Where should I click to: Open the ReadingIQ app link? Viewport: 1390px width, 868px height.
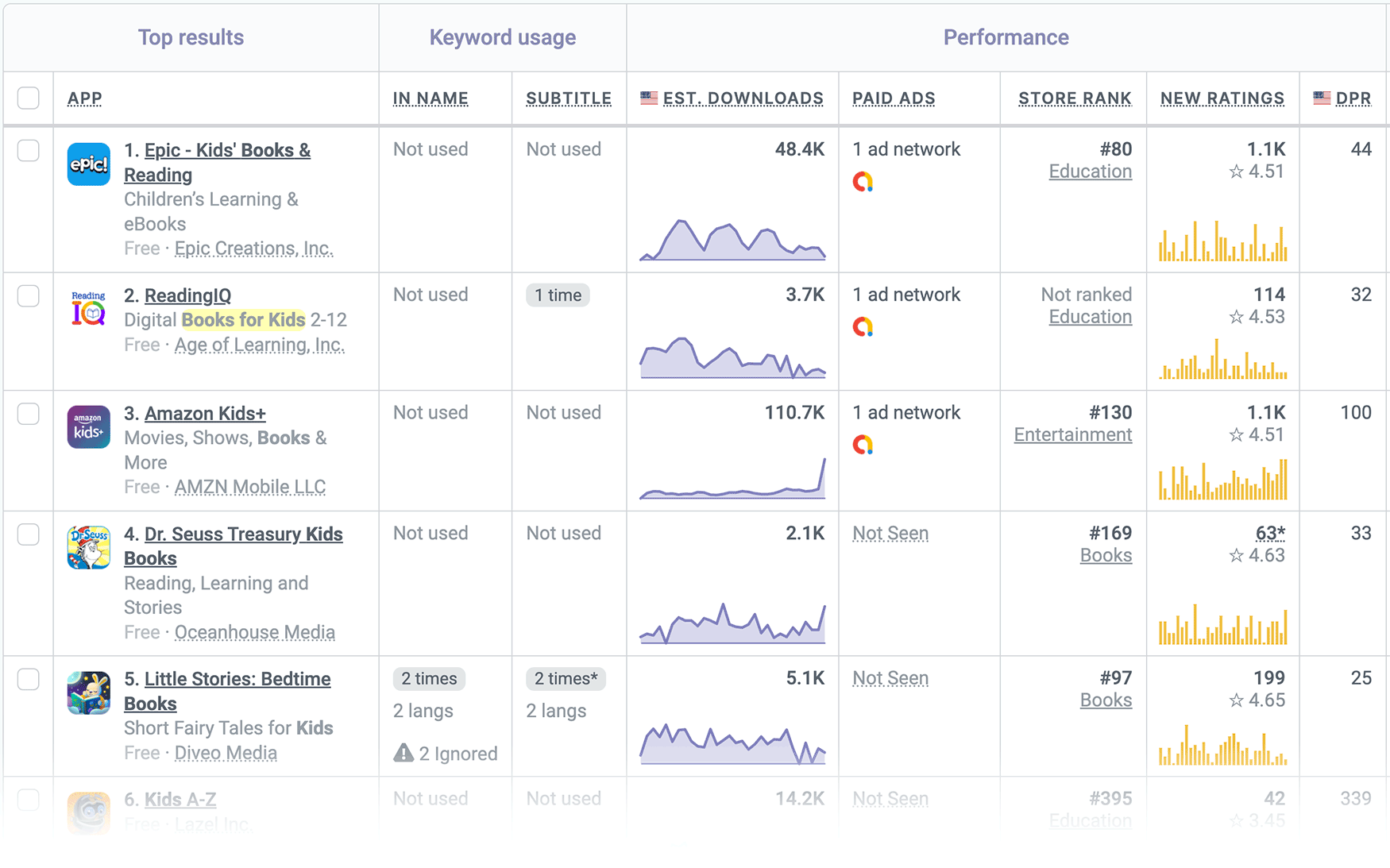coord(187,295)
